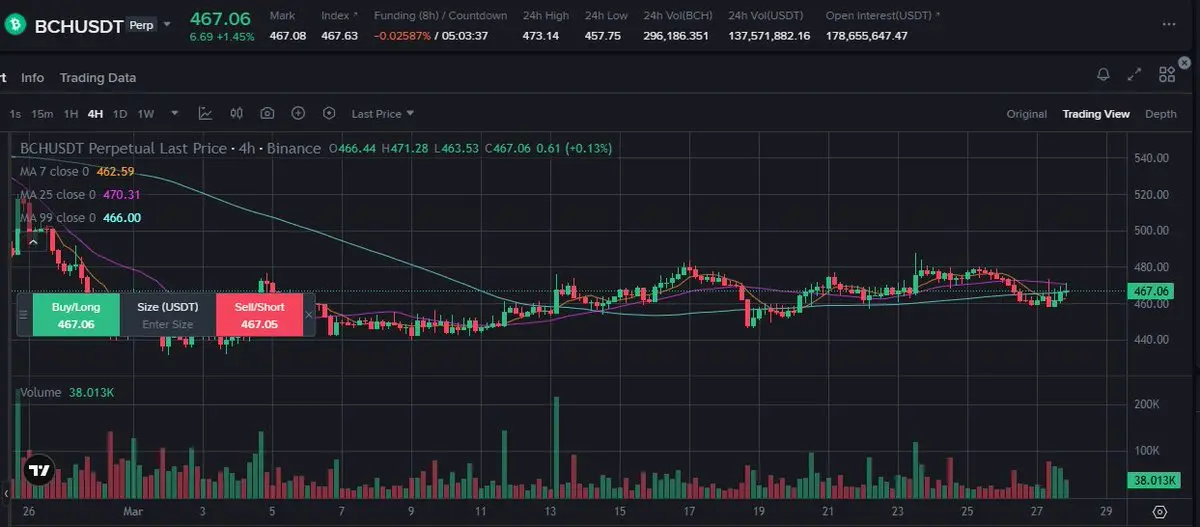The height and width of the screenshot is (527, 1200).
Task: Click the funding rate -0.02587%
Action: pos(403,36)
